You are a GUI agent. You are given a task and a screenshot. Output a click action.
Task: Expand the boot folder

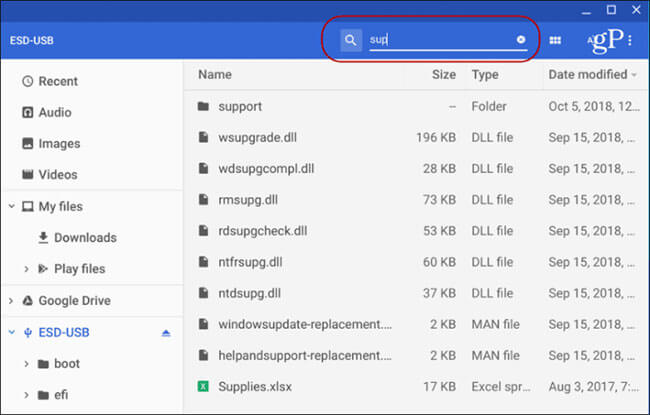(27, 364)
